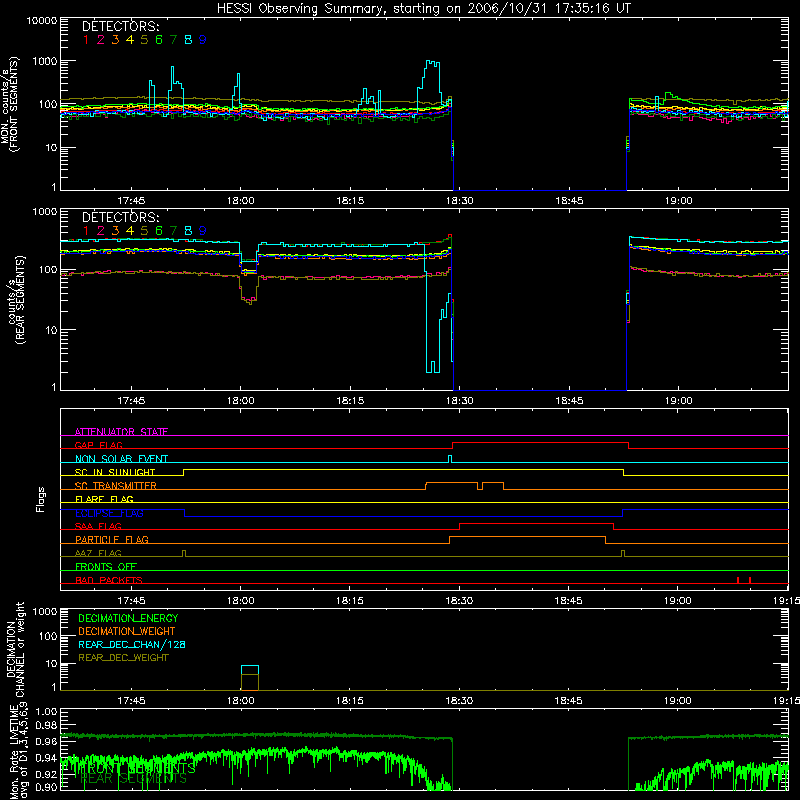The image size is (800, 800).
Task: Click the PARTICLE_FLAG label
Action: (x=112, y=539)
